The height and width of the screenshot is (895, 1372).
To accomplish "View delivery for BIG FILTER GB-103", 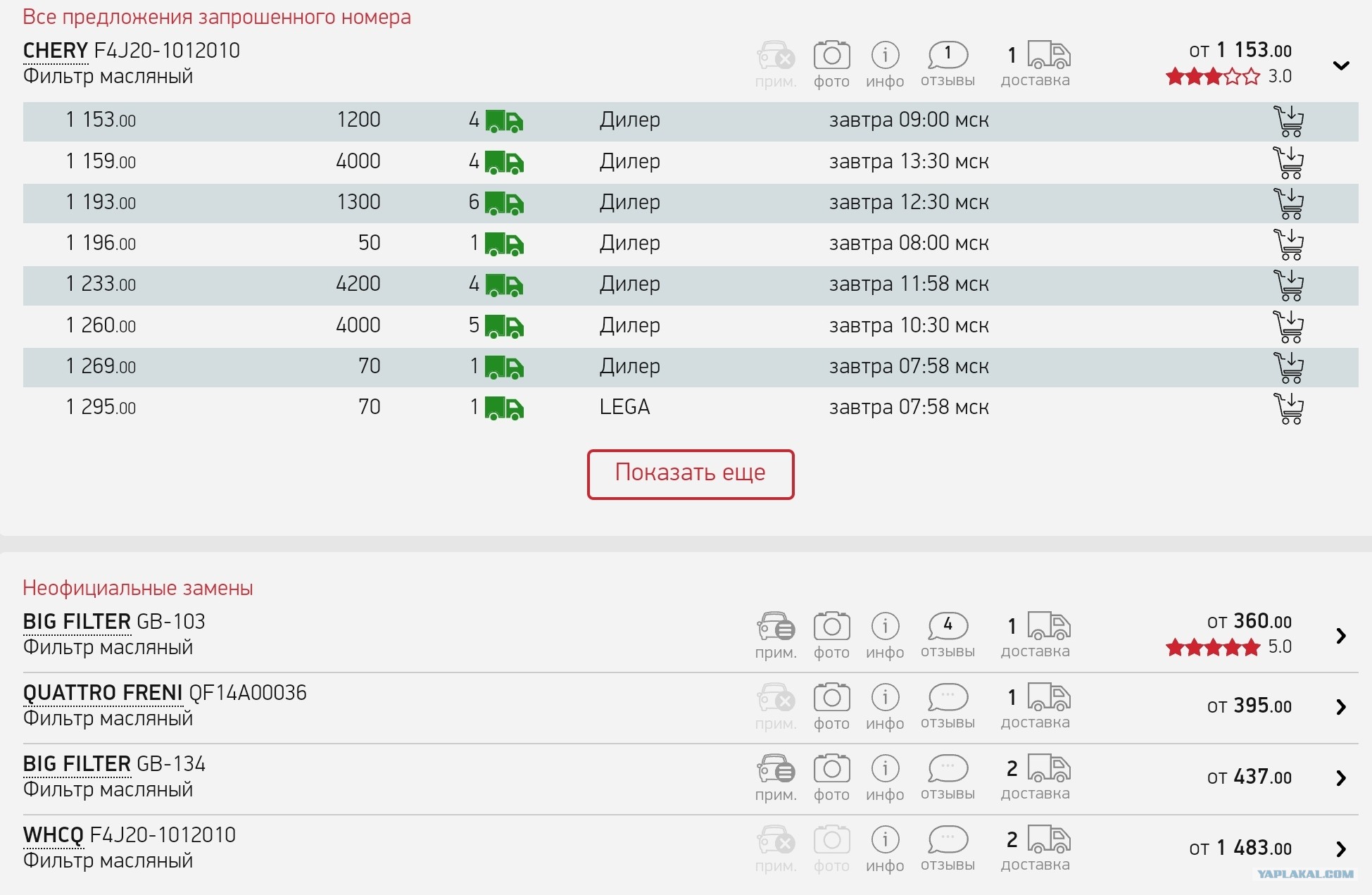I will [1036, 636].
